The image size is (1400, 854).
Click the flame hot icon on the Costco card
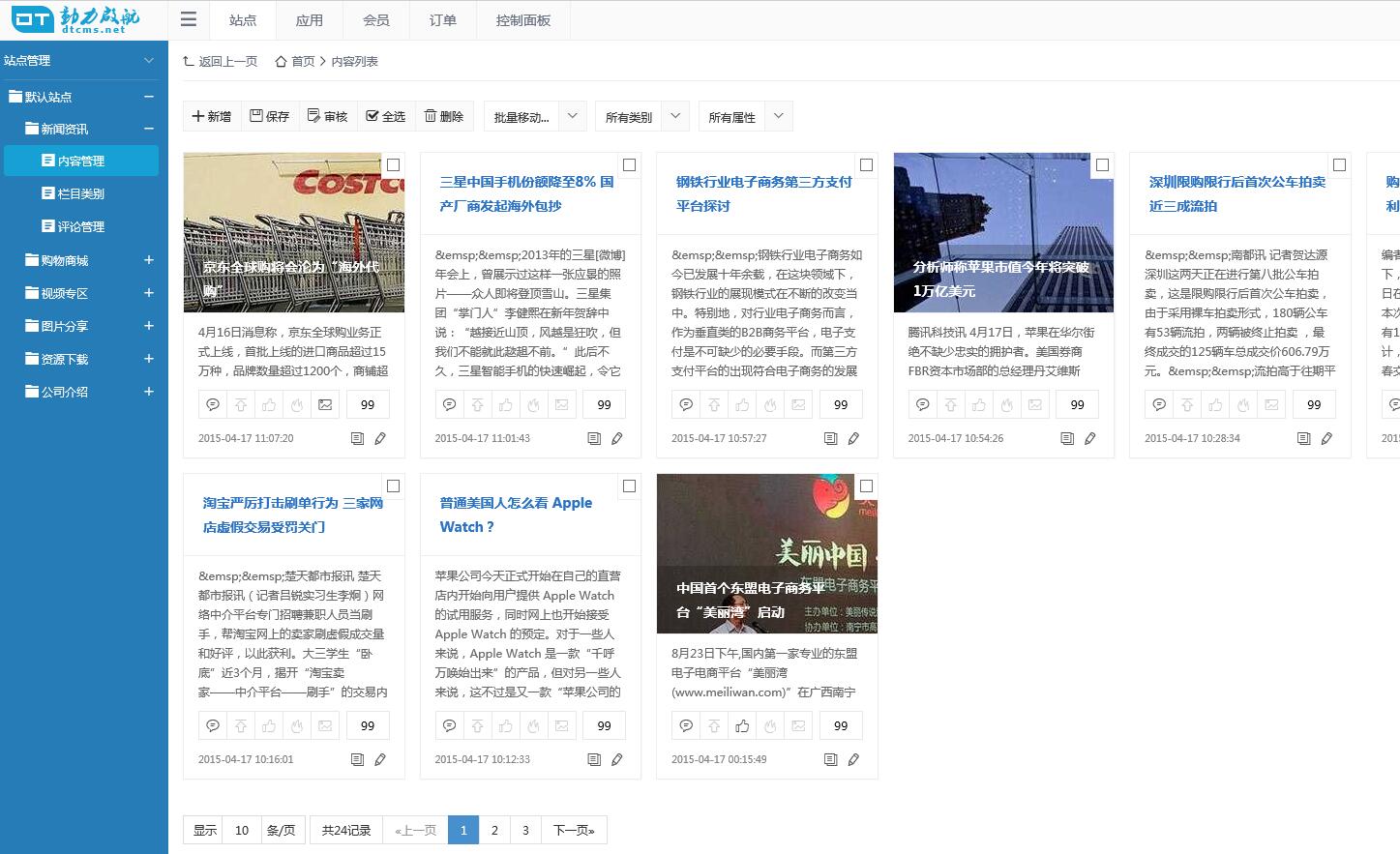point(297,404)
